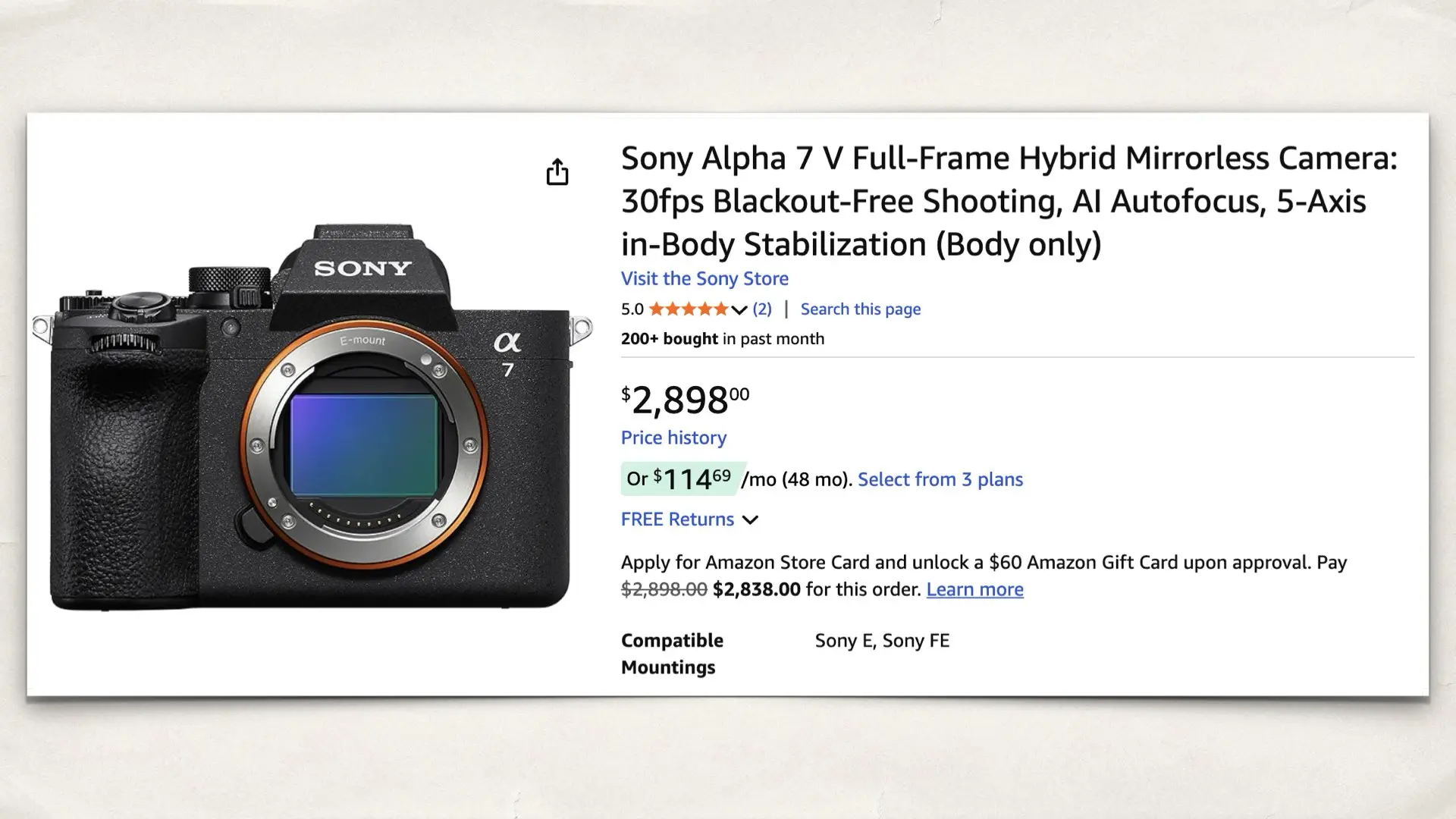Viewport: 1456px width, 819px height.
Task: Open the star rating breakdown chevron
Action: [737, 309]
